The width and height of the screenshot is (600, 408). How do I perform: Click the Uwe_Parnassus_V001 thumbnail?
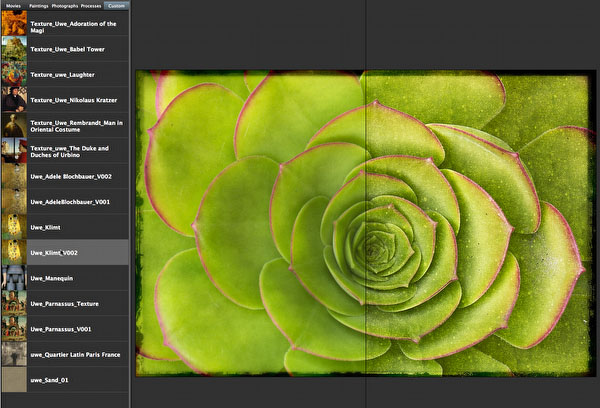[14, 329]
